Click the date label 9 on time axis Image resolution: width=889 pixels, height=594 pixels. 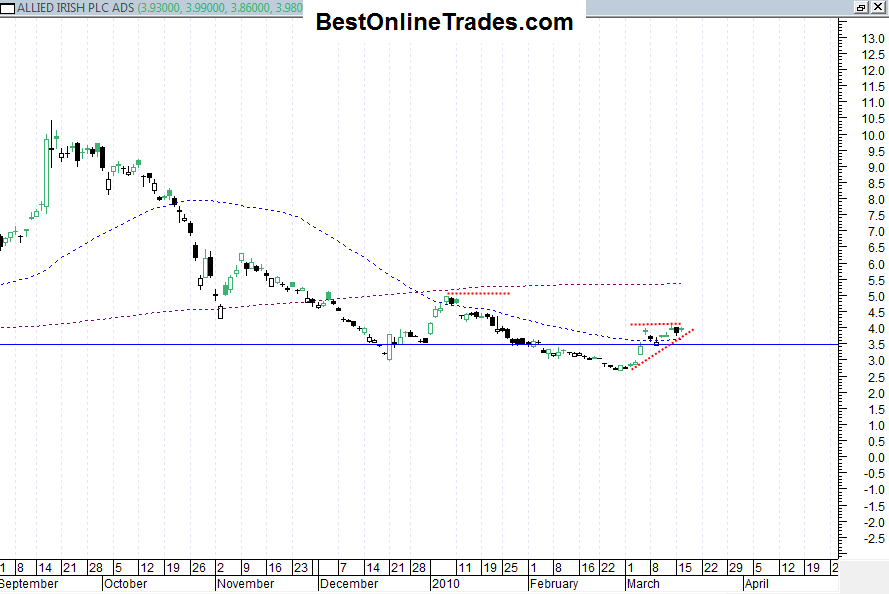(x=246, y=568)
